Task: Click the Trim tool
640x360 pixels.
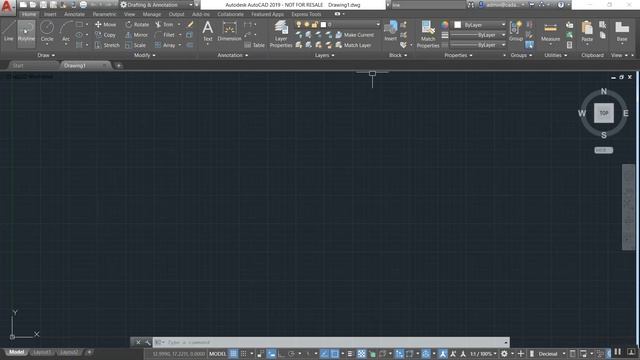Action: [164, 24]
